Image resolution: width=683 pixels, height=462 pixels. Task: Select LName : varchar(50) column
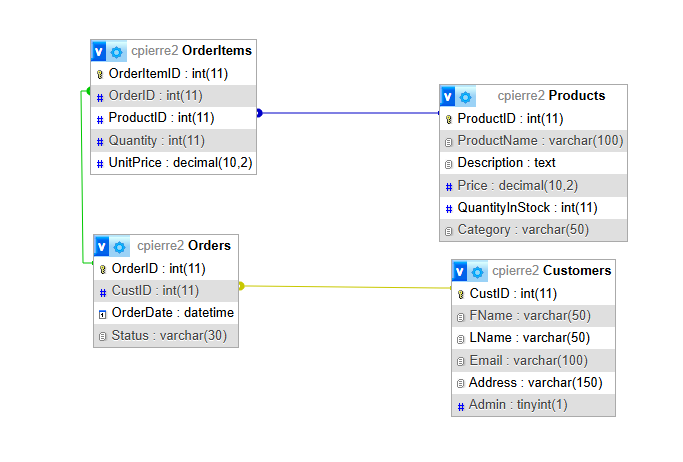click(x=534, y=338)
